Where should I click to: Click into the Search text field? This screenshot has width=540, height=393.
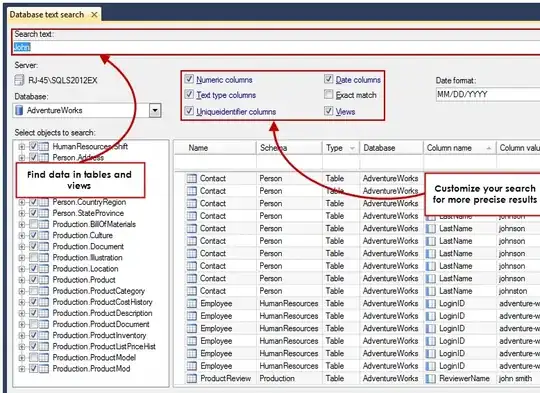point(276,47)
